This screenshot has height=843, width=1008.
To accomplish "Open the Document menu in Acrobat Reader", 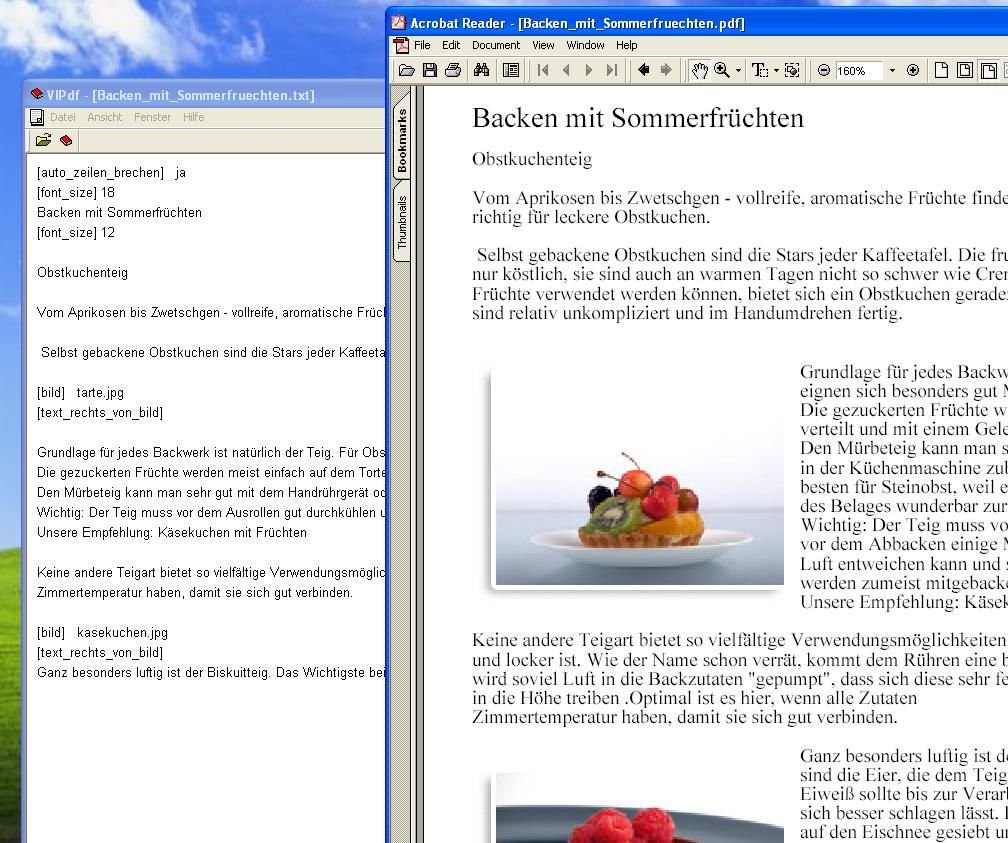I will tap(496, 45).
